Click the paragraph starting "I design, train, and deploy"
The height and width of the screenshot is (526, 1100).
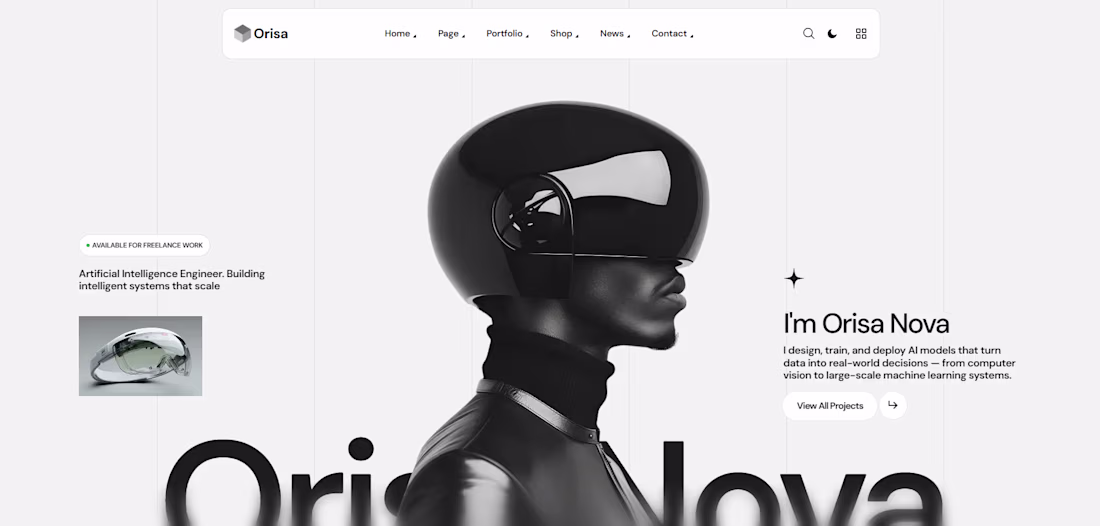899,363
